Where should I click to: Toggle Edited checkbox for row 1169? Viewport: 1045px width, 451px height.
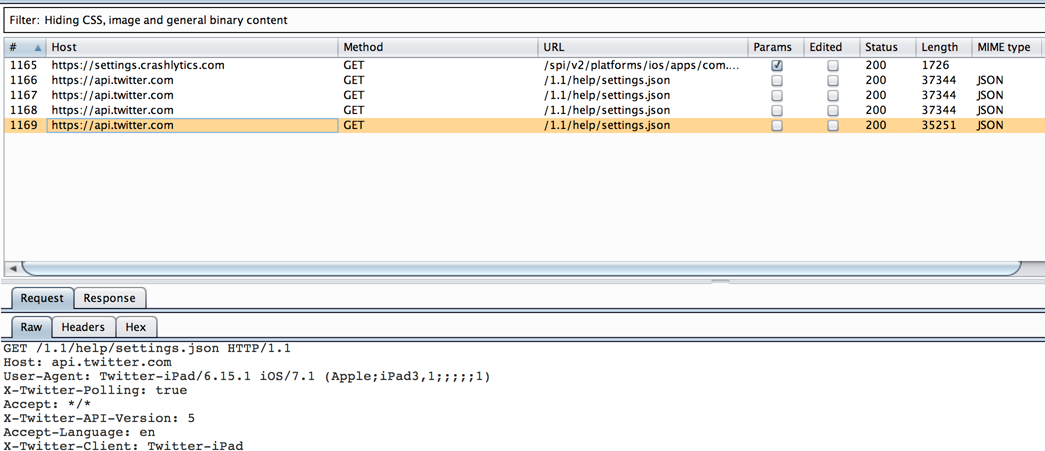(x=832, y=125)
